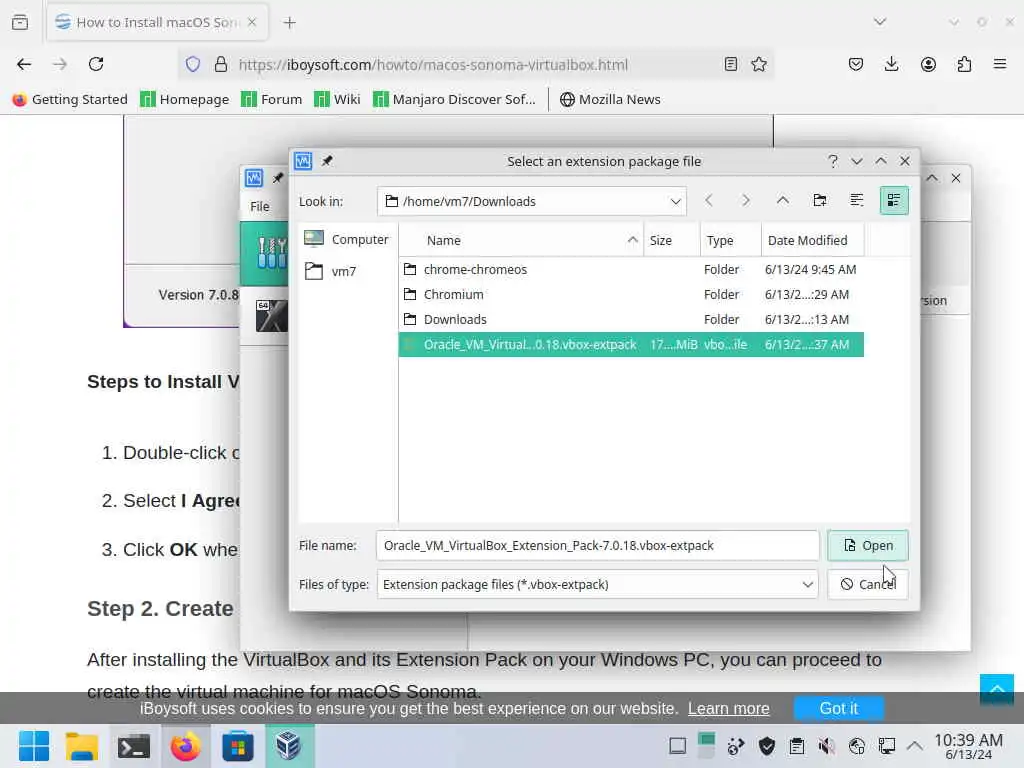Click the help question mark in dialog title
The image size is (1024, 768).
[833, 161]
